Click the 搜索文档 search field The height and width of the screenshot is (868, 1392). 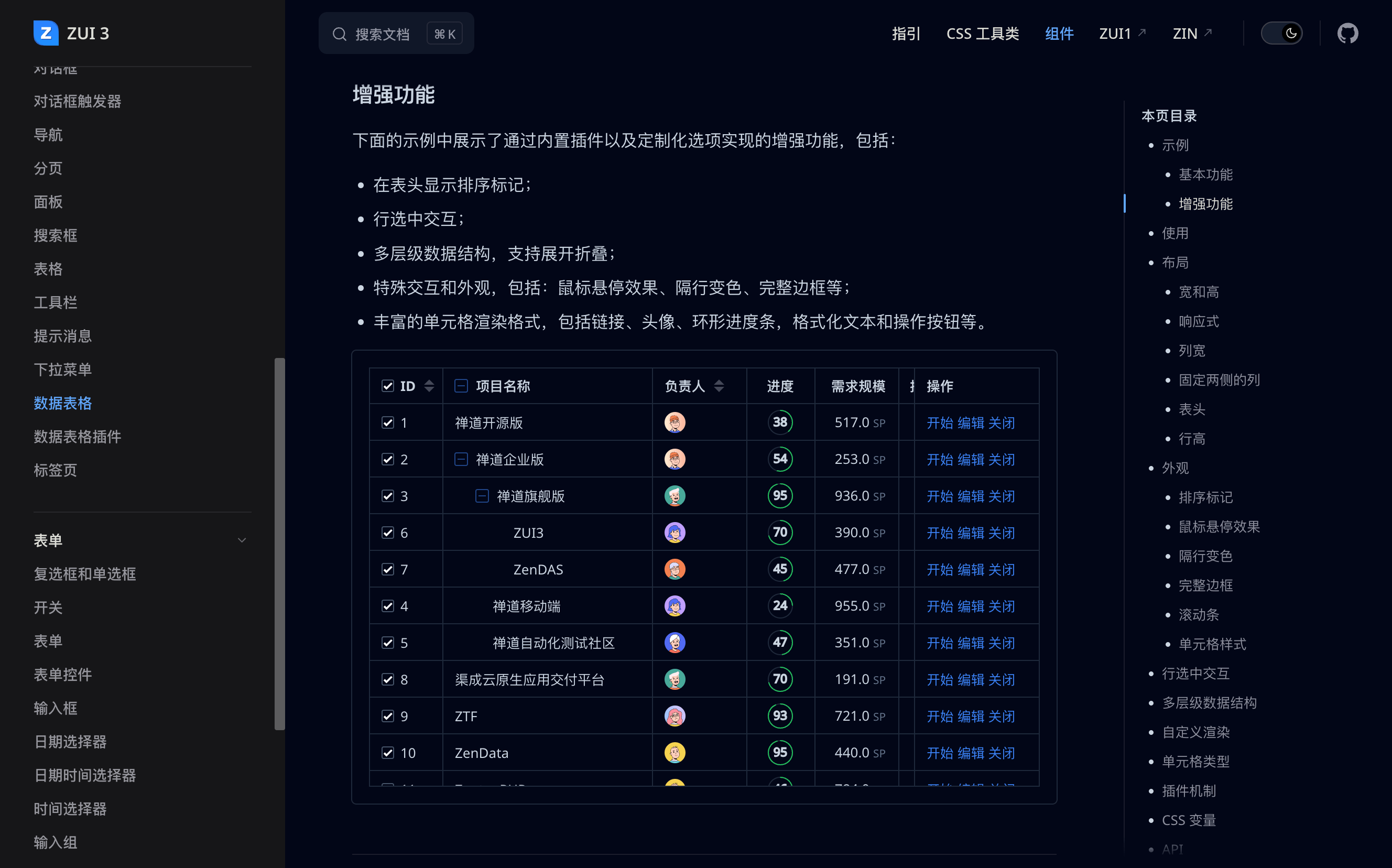pyautogui.click(x=396, y=34)
